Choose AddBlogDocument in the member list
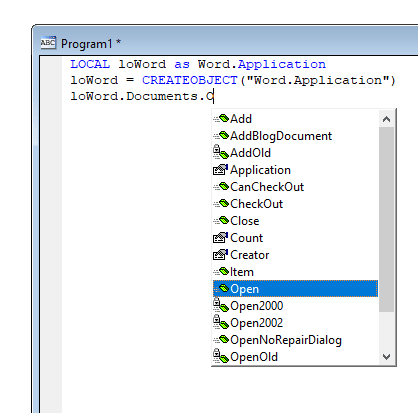The width and height of the screenshot is (418, 413). tap(295, 136)
